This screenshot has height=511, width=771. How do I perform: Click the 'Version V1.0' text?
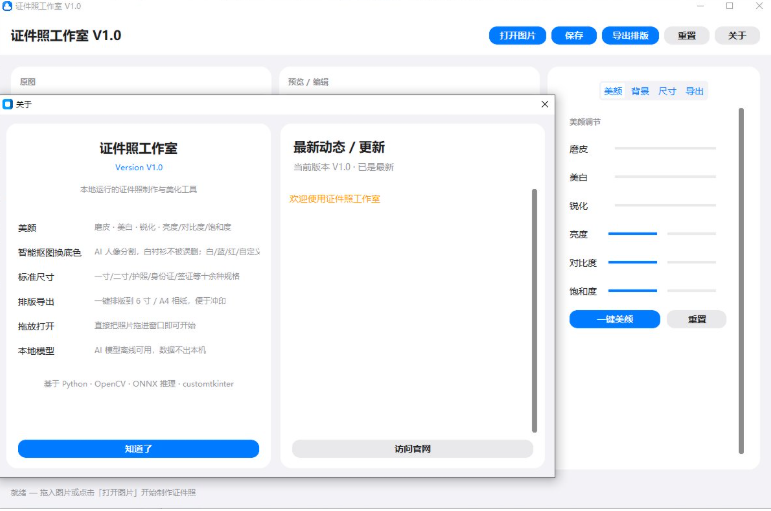[139, 167]
